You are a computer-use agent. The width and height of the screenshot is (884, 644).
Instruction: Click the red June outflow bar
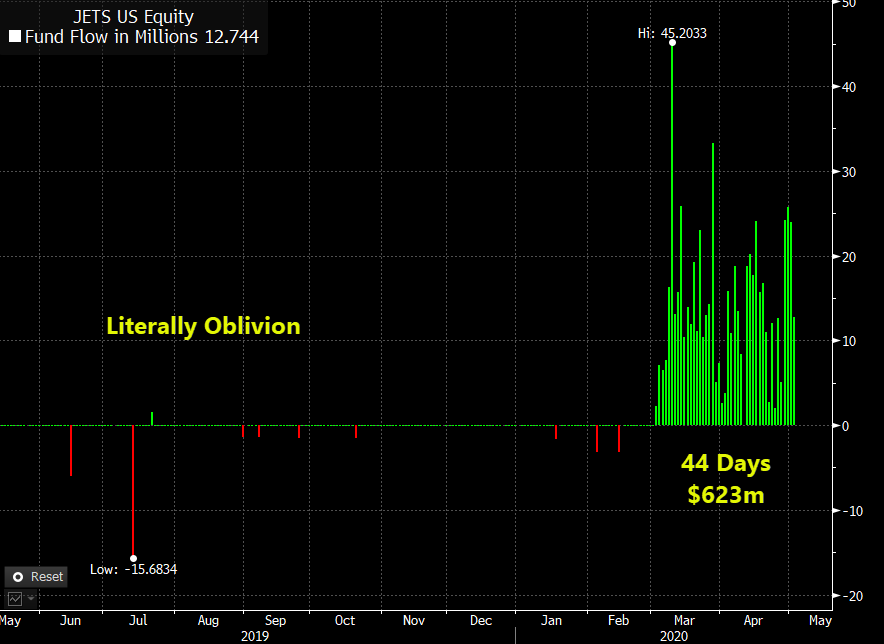coord(71,451)
